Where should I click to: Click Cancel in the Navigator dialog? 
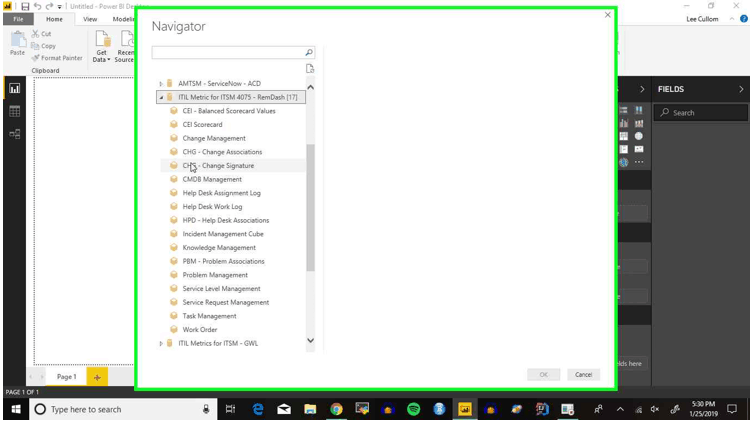point(583,374)
